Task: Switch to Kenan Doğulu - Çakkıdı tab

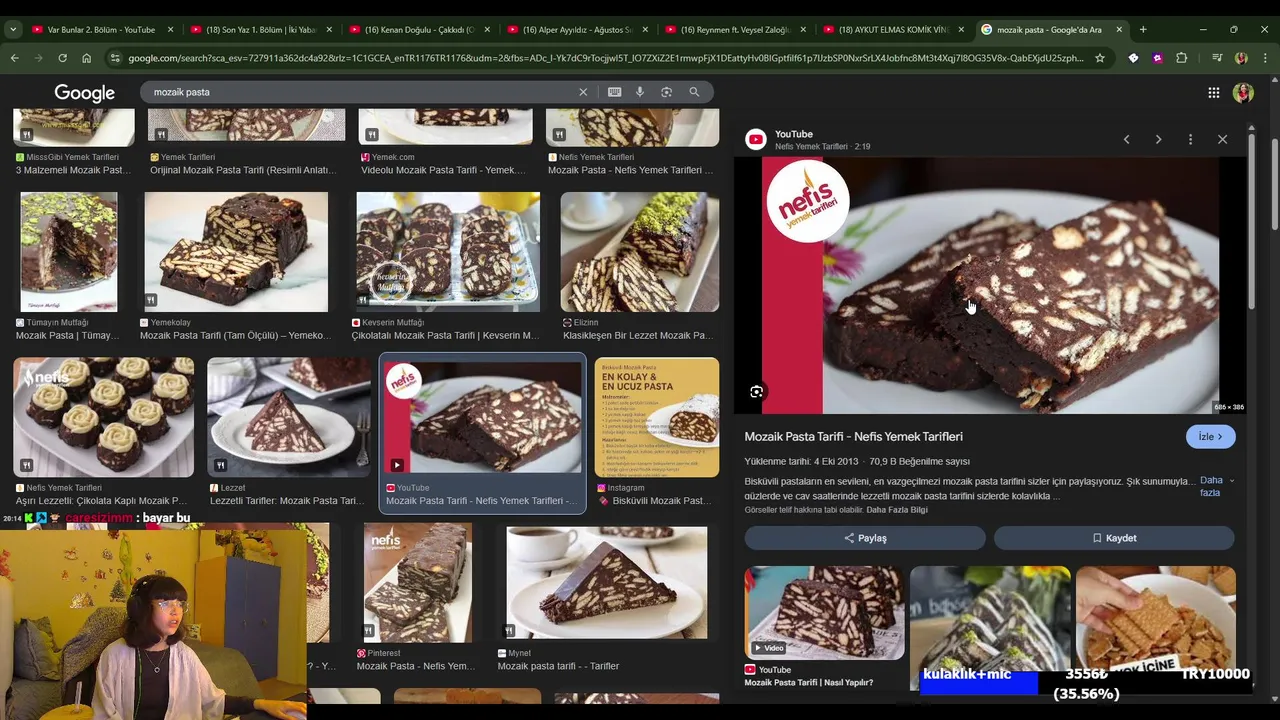Action: coord(419,30)
